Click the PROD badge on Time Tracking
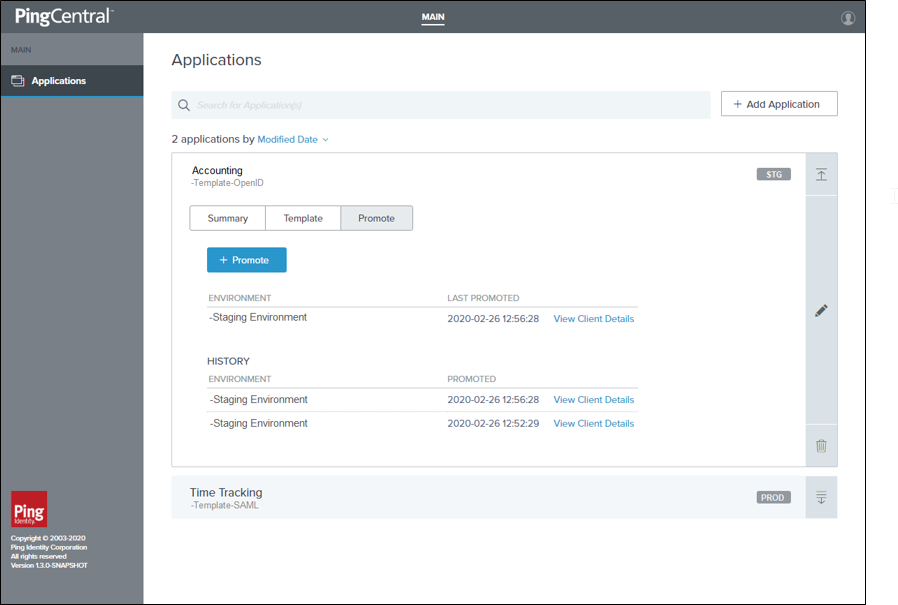Viewport: 898px width, 605px height. pos(772,496)
